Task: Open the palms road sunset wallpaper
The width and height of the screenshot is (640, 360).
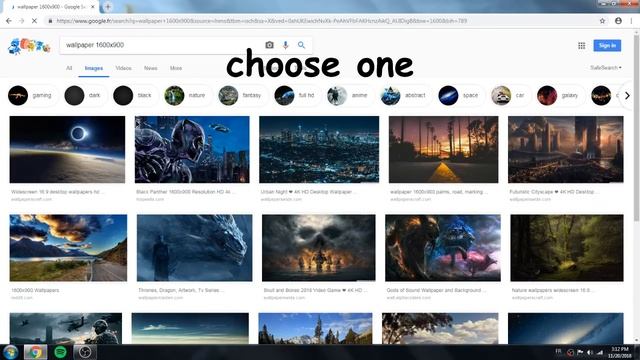Action: pos(443,149)
